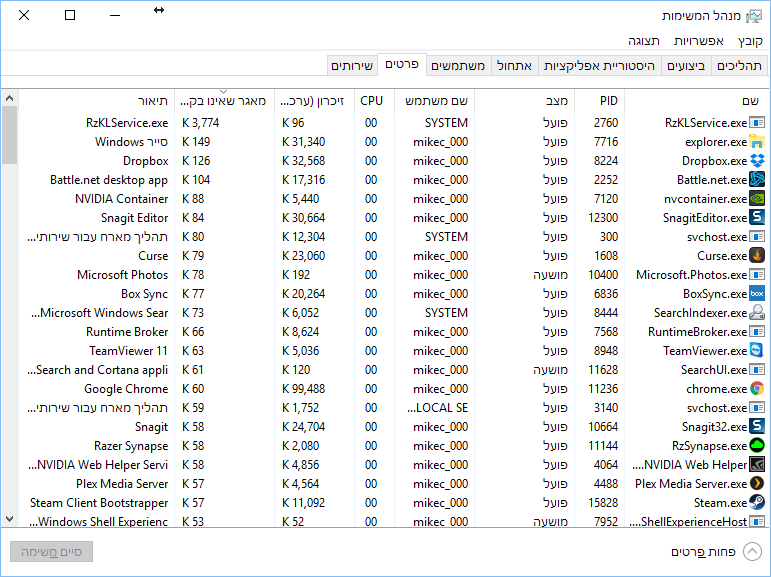This screenshot has width=771, height=577.
Task: Click the TeamViewer.exe icon
Action: 757,351
